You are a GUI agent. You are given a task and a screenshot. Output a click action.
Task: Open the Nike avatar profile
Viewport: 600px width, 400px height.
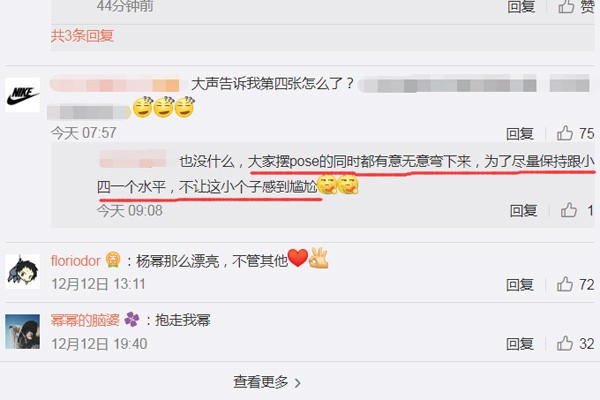pos(22,95)
